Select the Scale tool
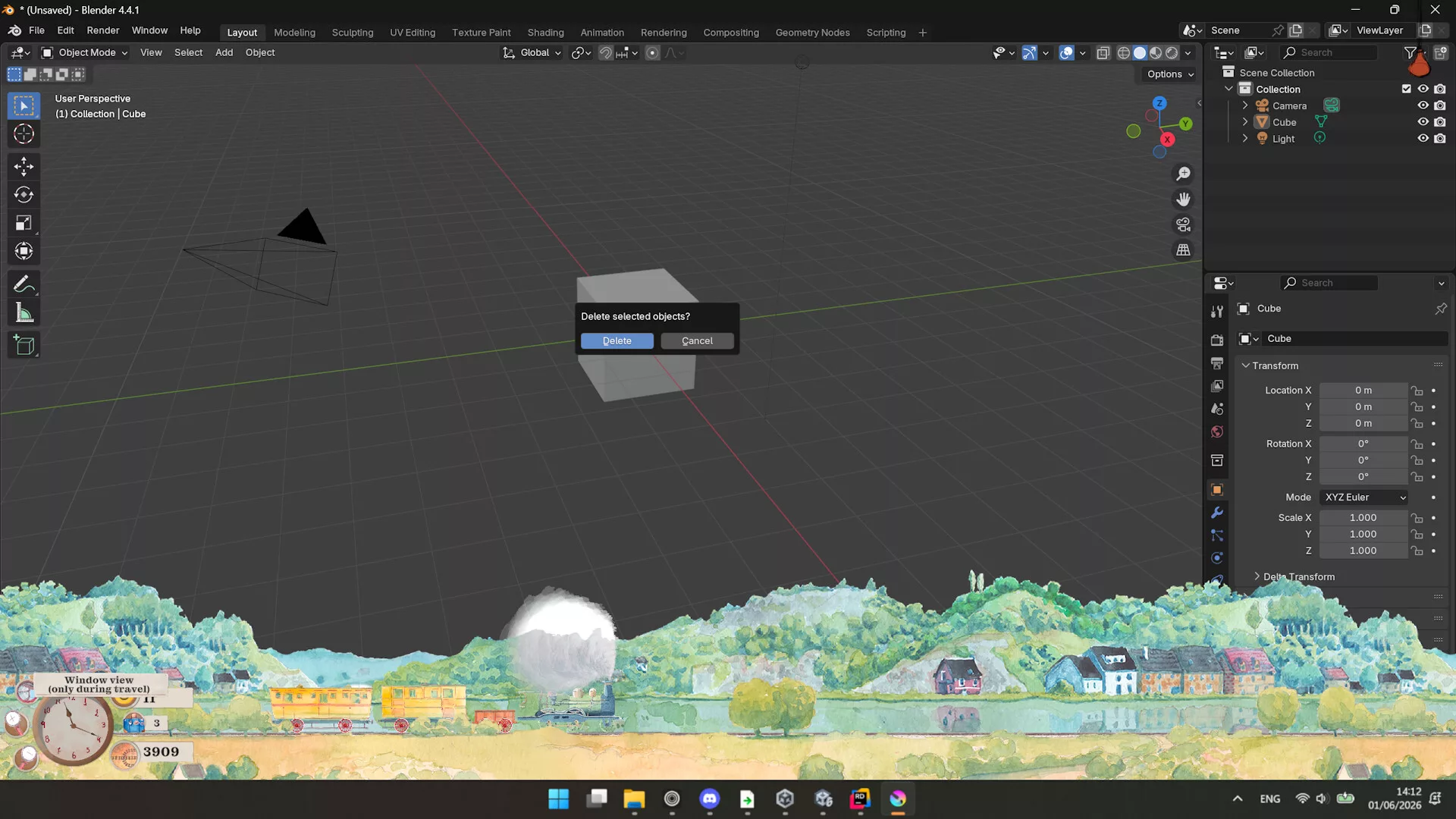This screenshot has height=819, width=1456. pos(24,223)
